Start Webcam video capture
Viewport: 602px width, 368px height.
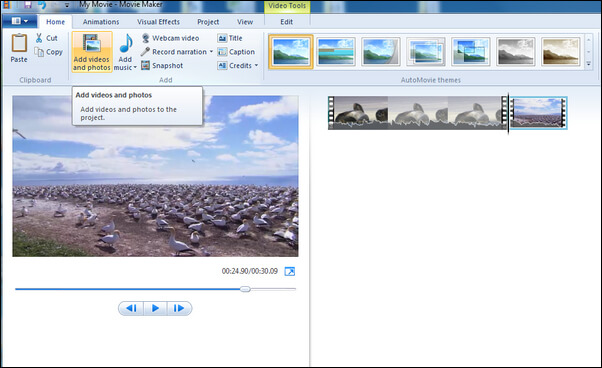(170, 38)
